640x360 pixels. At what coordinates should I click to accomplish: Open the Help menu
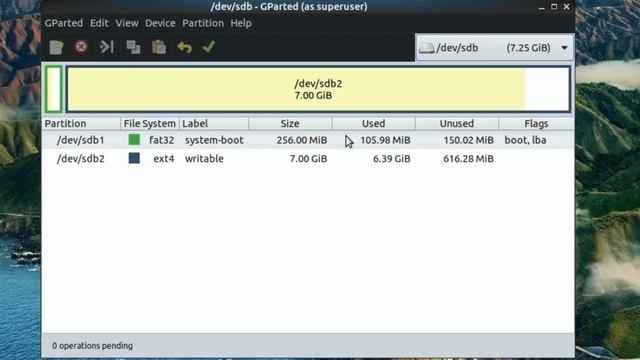pyautogui.click(x=241, y=23)
